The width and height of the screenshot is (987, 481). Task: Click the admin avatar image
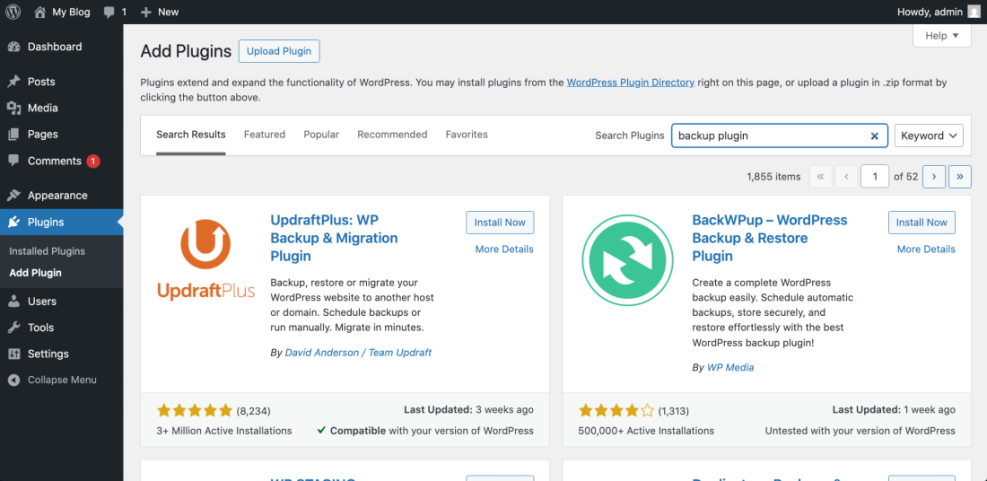click(x=974, y=12)
